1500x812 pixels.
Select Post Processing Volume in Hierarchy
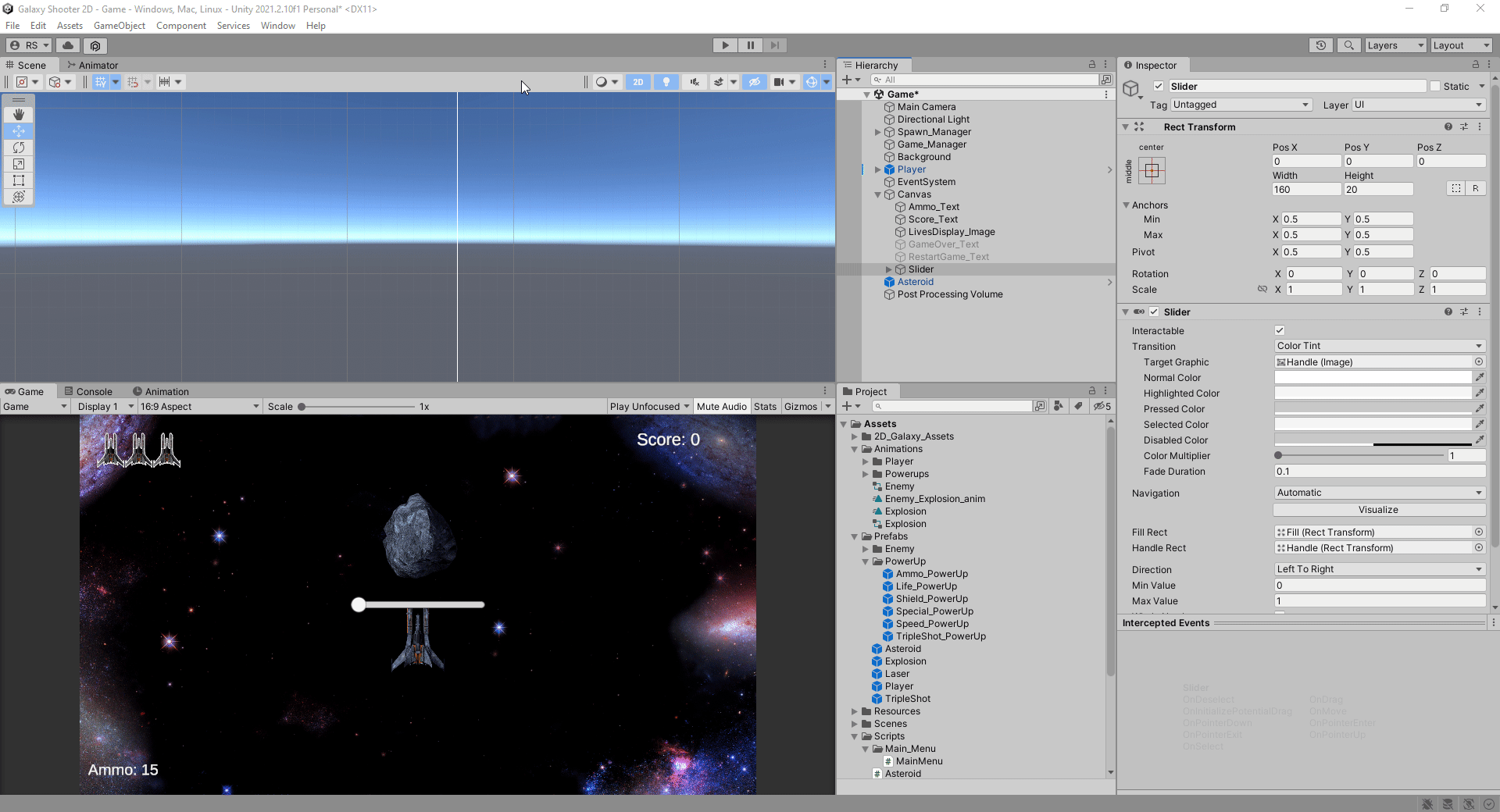coord(950,294)
